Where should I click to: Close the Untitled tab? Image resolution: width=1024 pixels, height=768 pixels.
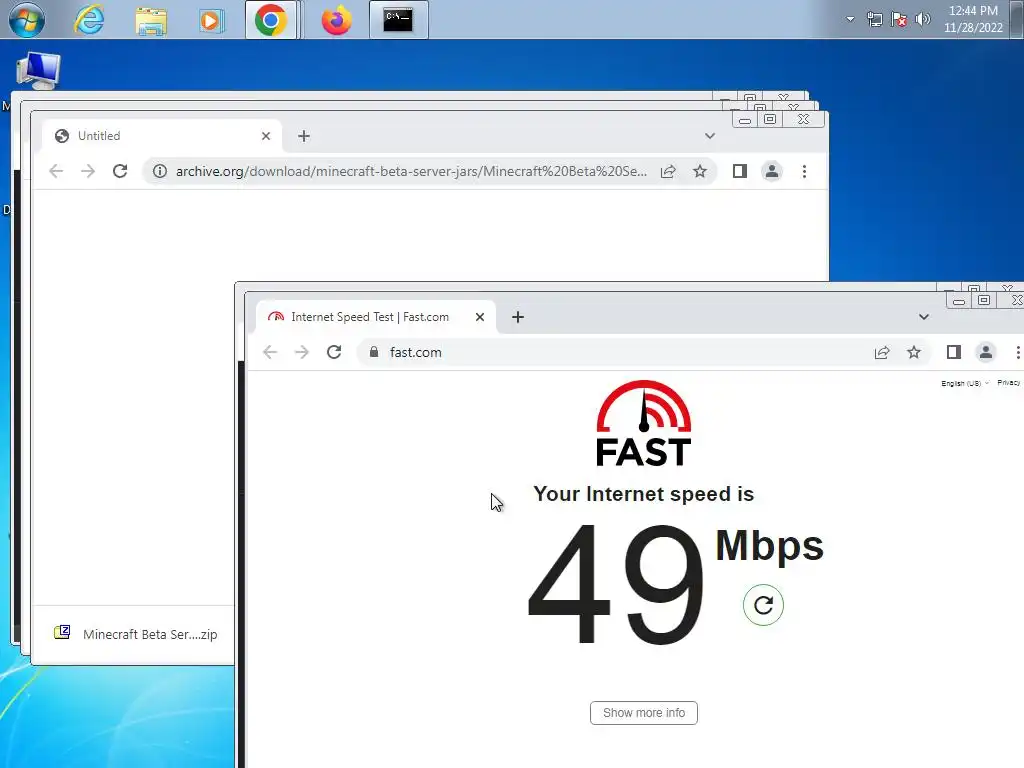click(x=265, y=136)
